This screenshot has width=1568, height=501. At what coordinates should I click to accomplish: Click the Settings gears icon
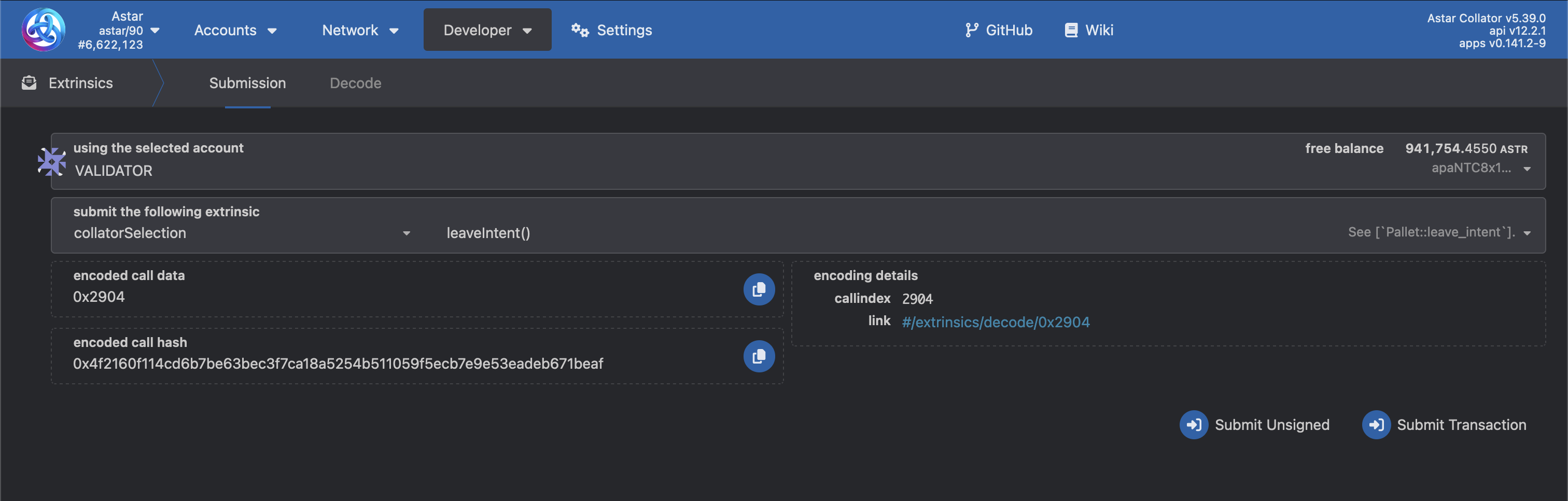[x=580, y=30]
